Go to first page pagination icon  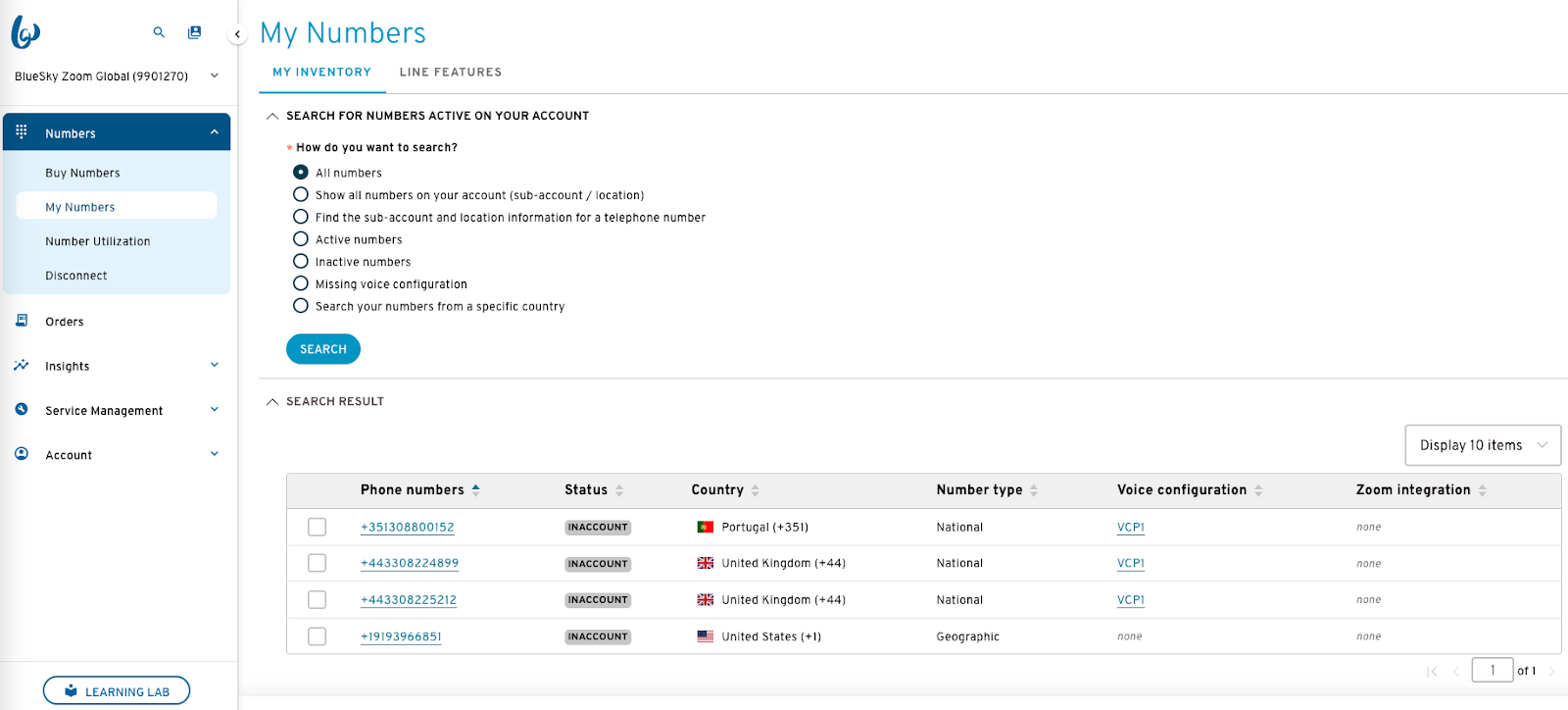tap(1432, 672)
